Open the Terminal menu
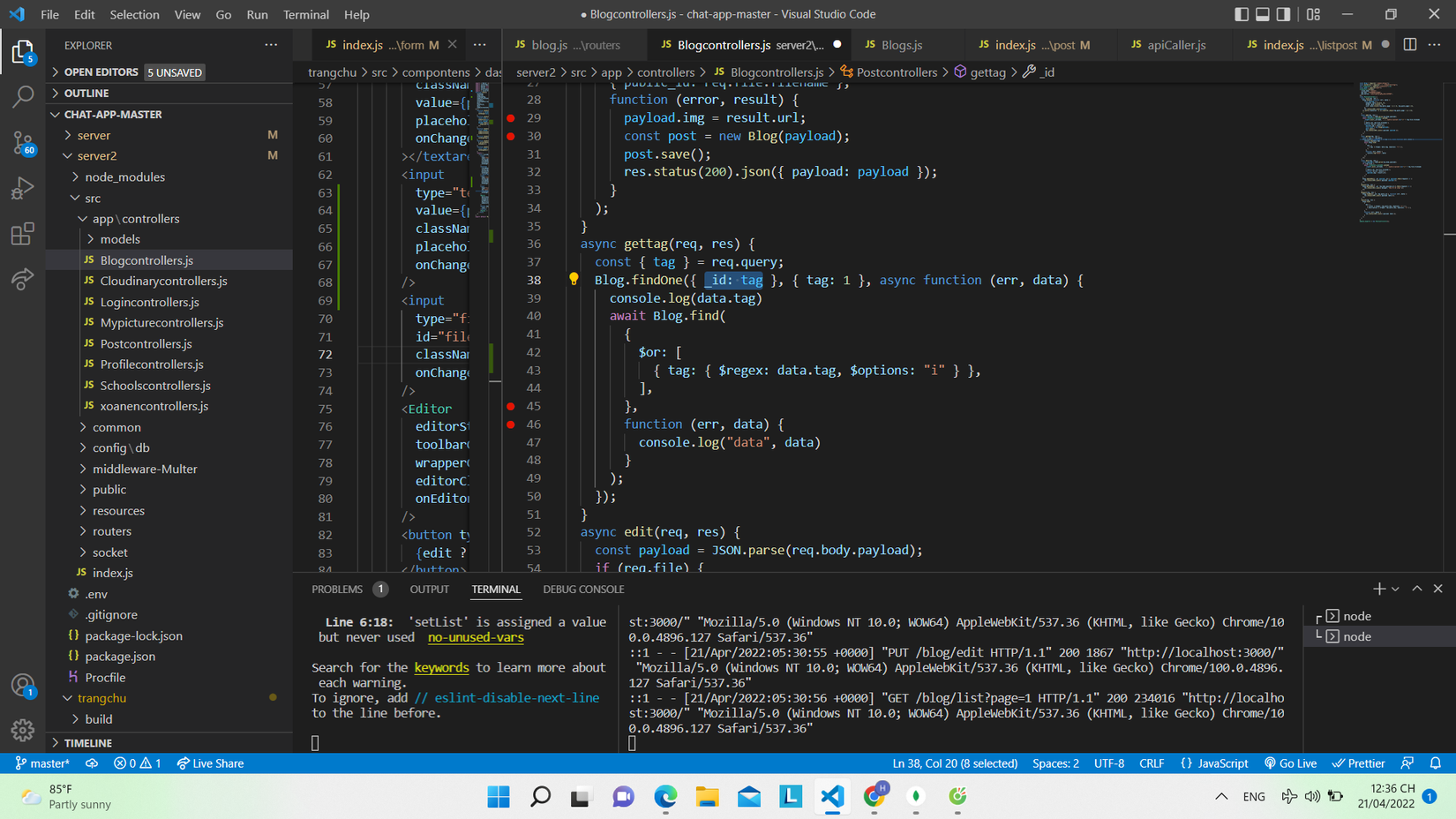This screenshot has height=819, width=1456. tap(305, 14)
